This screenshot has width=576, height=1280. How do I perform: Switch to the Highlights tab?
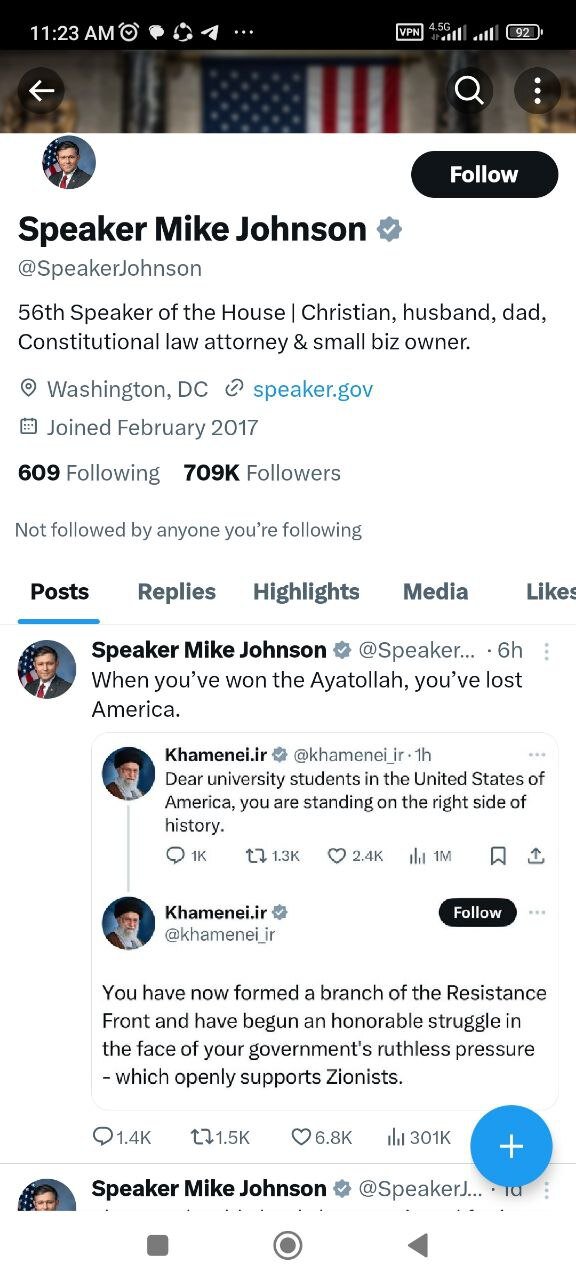(x=306, y=592)
